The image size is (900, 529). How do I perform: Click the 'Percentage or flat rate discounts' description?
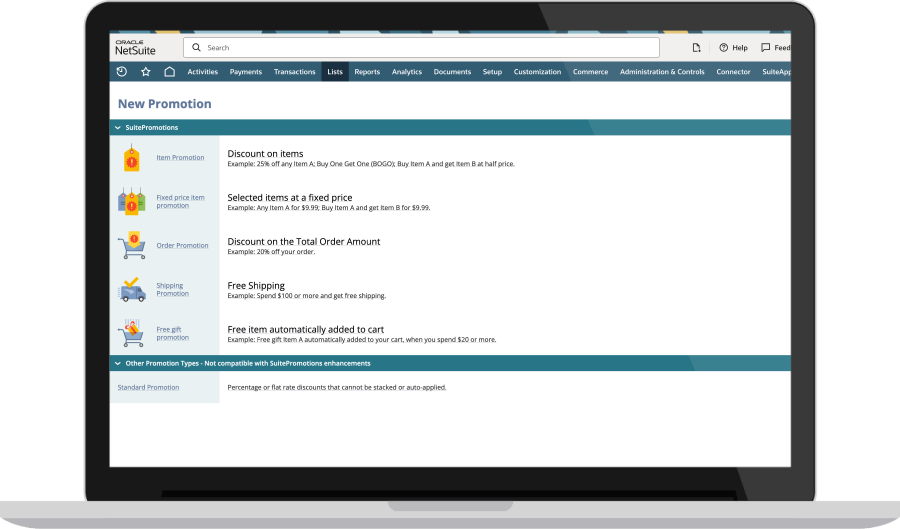[336, 387]
